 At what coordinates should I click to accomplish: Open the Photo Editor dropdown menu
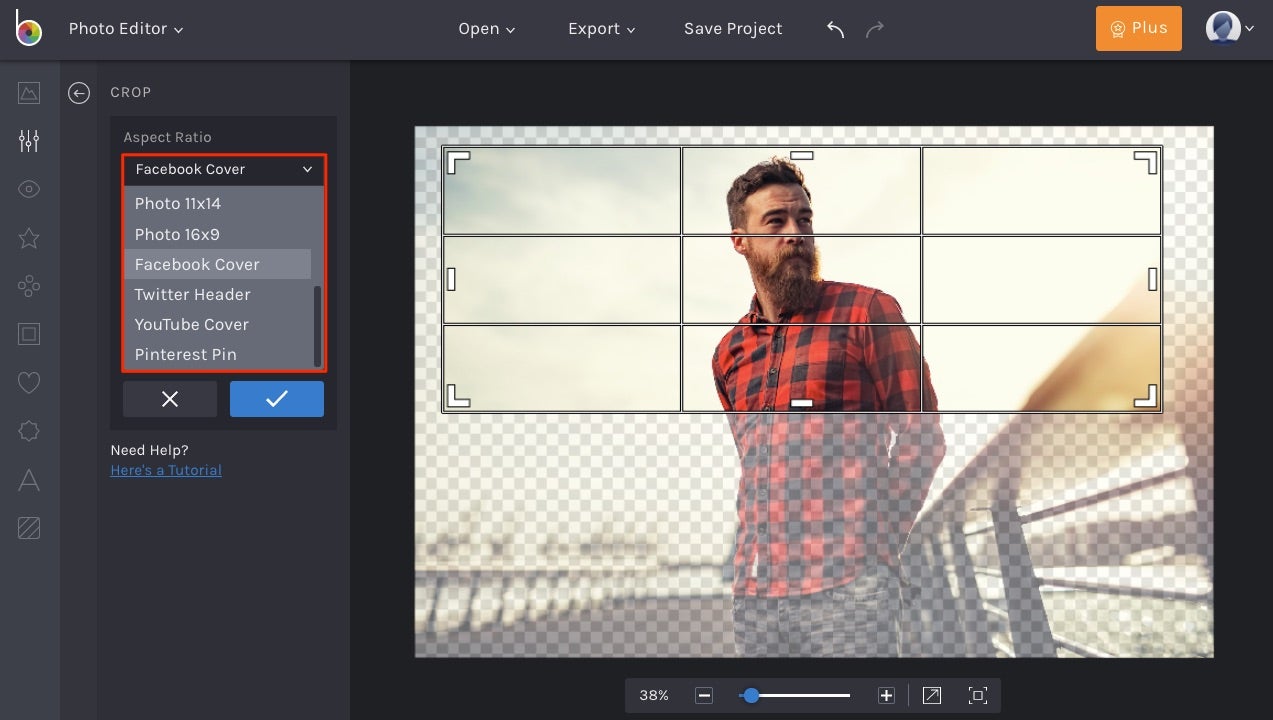(x=126, y=29)
